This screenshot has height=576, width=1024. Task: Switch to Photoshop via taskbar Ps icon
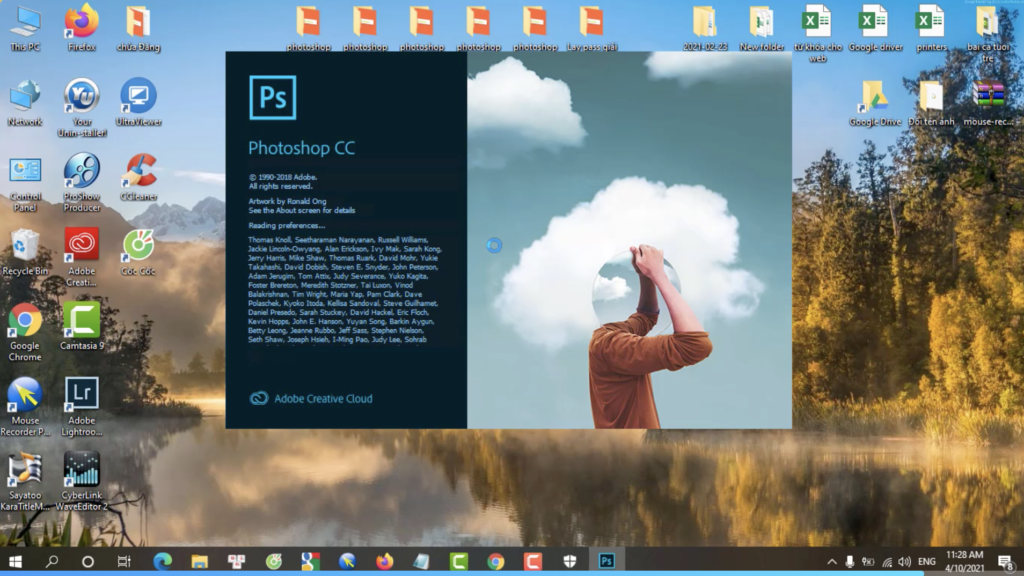(x=607, y=561)
